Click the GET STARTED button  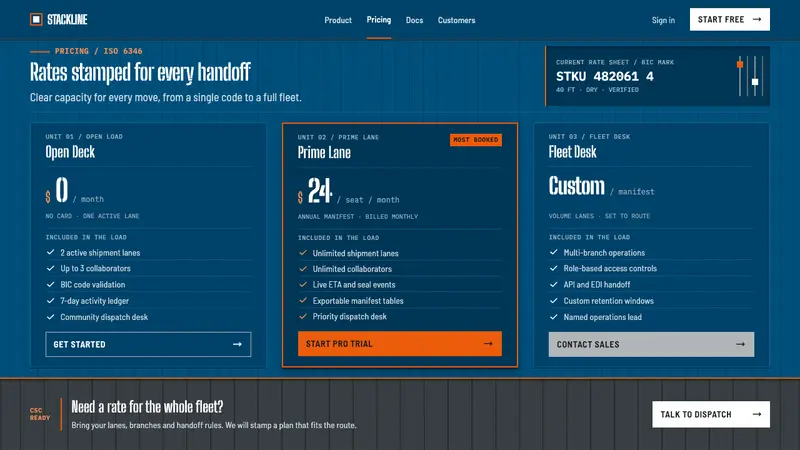tap(148, 344)
